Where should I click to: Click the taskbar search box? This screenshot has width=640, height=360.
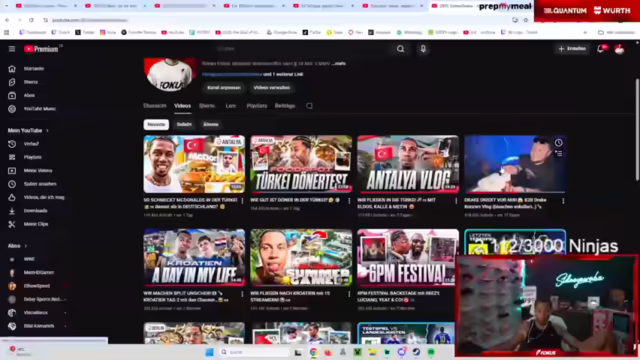click(x=254, y=352)
